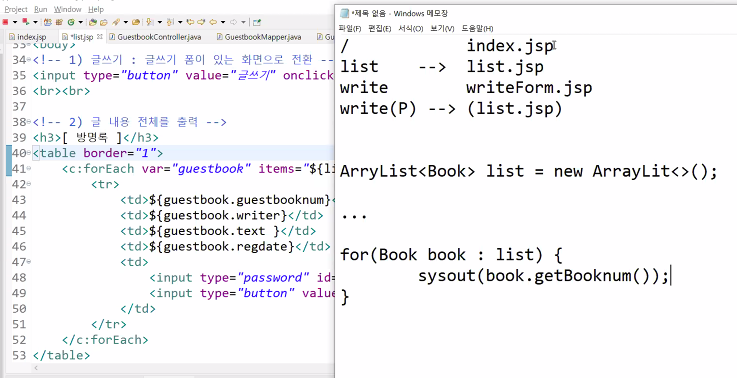The height and width of the screenshot is (378, 737).
Task: Click 'sysout(book.getBooknum());' in Notepad
Action: tap(543, 276)
